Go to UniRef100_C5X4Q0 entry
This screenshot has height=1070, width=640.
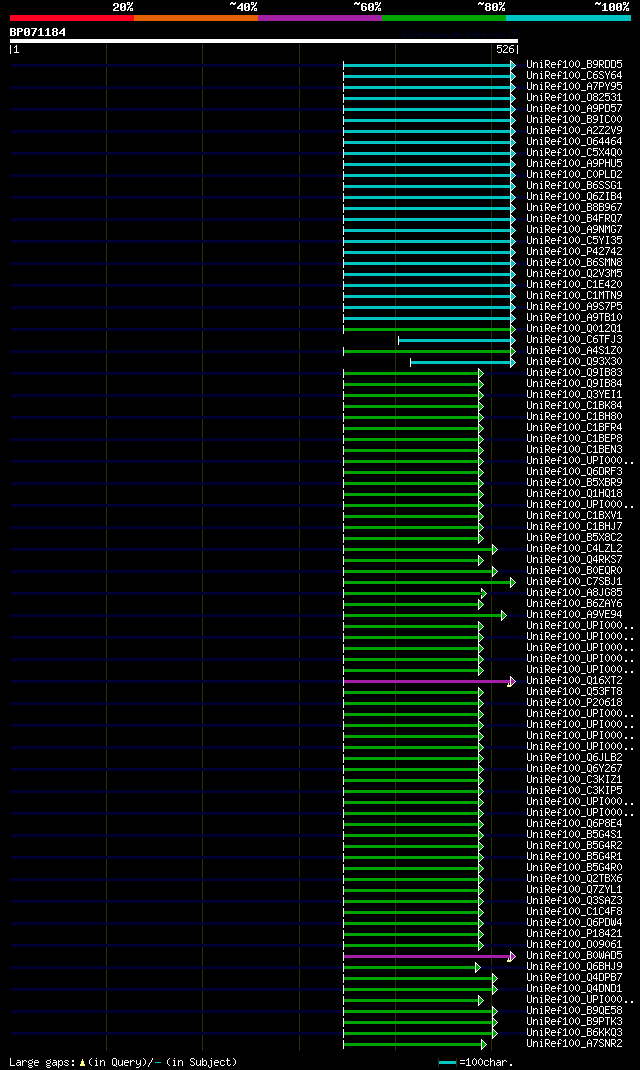574,153
